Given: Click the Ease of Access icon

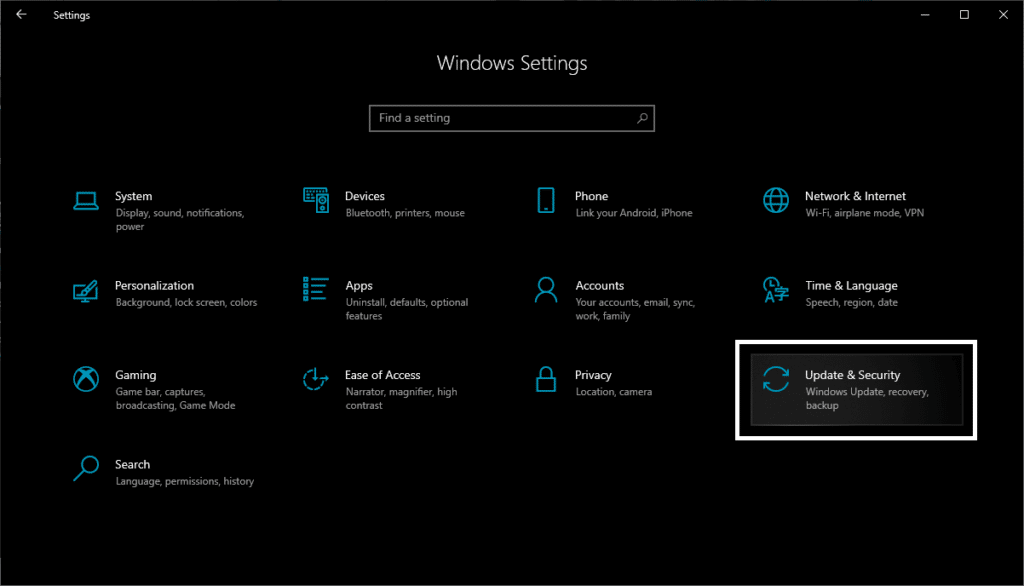Looking at the screenshot, I should (x=315, y=379).
